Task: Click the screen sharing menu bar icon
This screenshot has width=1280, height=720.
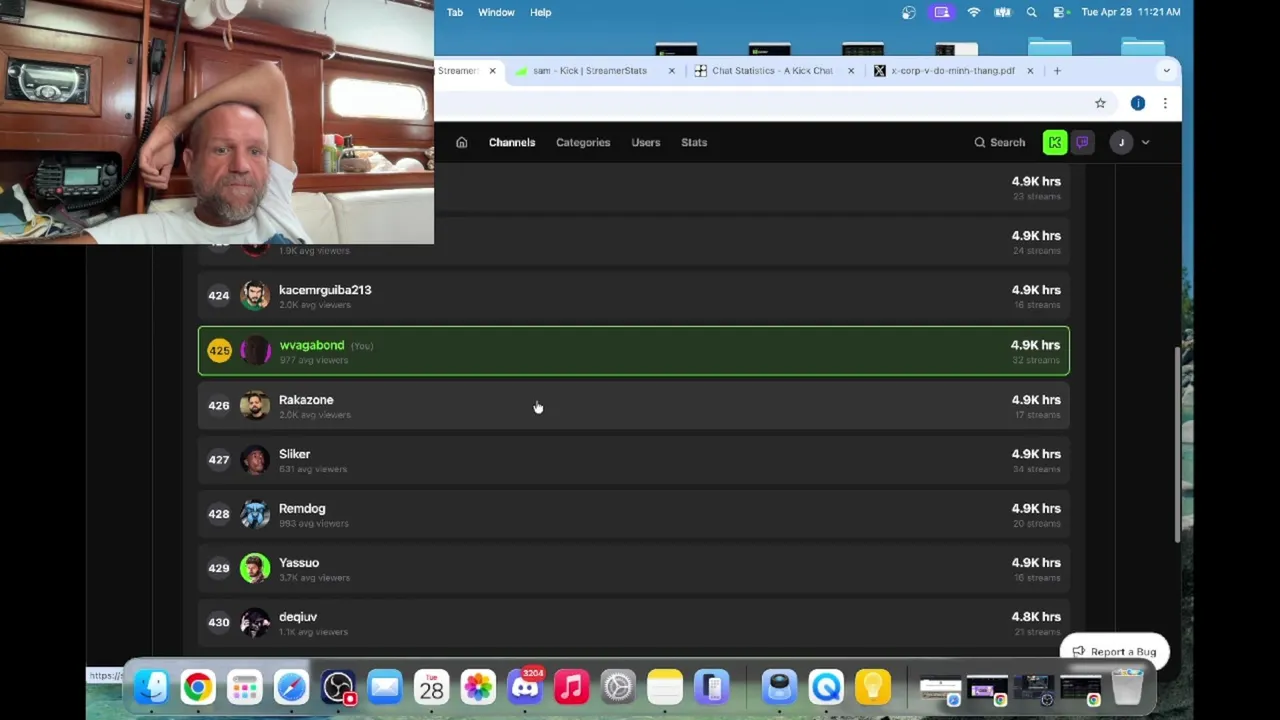Action: 941,12
